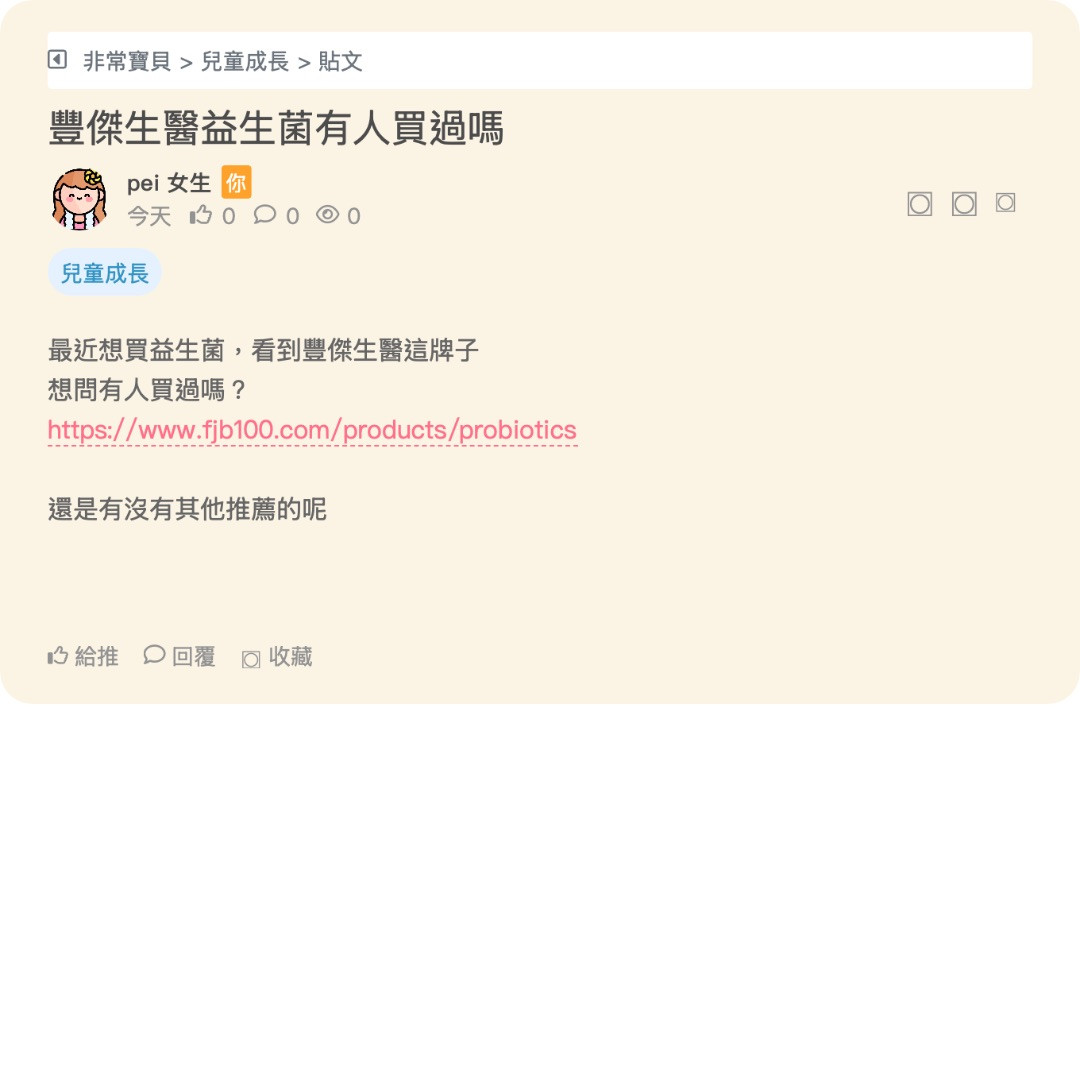Click the back arrow icon in breadcrumb bar
This screenshot has width=1080, height=1080.
[x=57, y=60]
